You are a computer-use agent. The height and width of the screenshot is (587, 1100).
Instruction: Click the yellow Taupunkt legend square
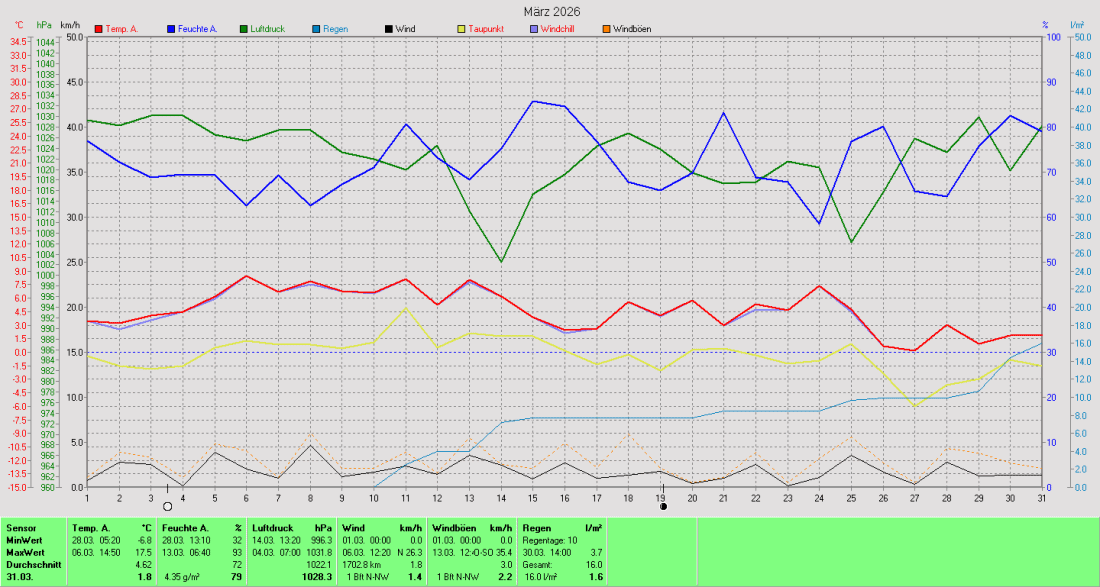coord(459,30)
